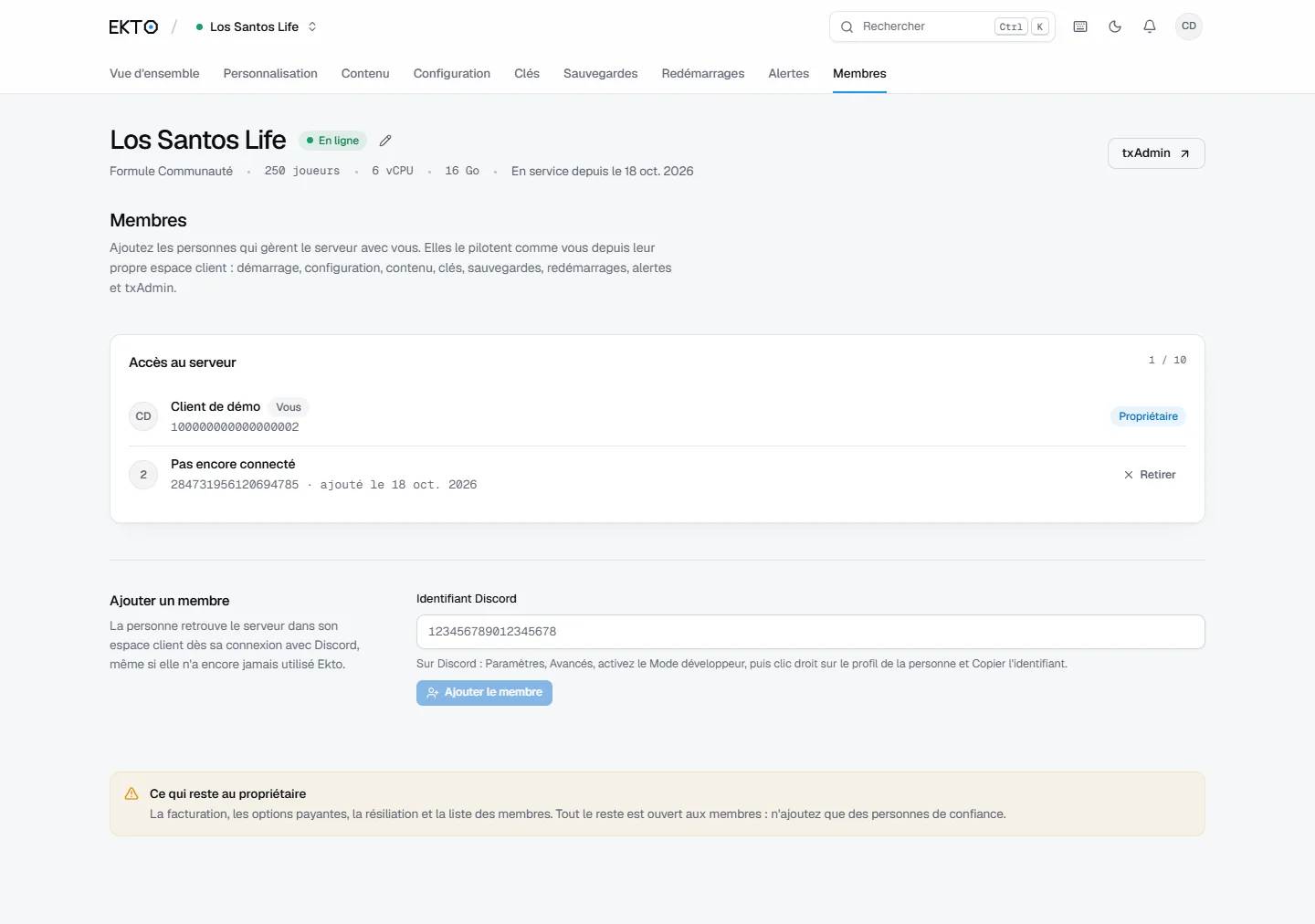1315x924 pixels.
Task: Remove the not-yet-connected member with Retirer
Action: point(1151,475)
